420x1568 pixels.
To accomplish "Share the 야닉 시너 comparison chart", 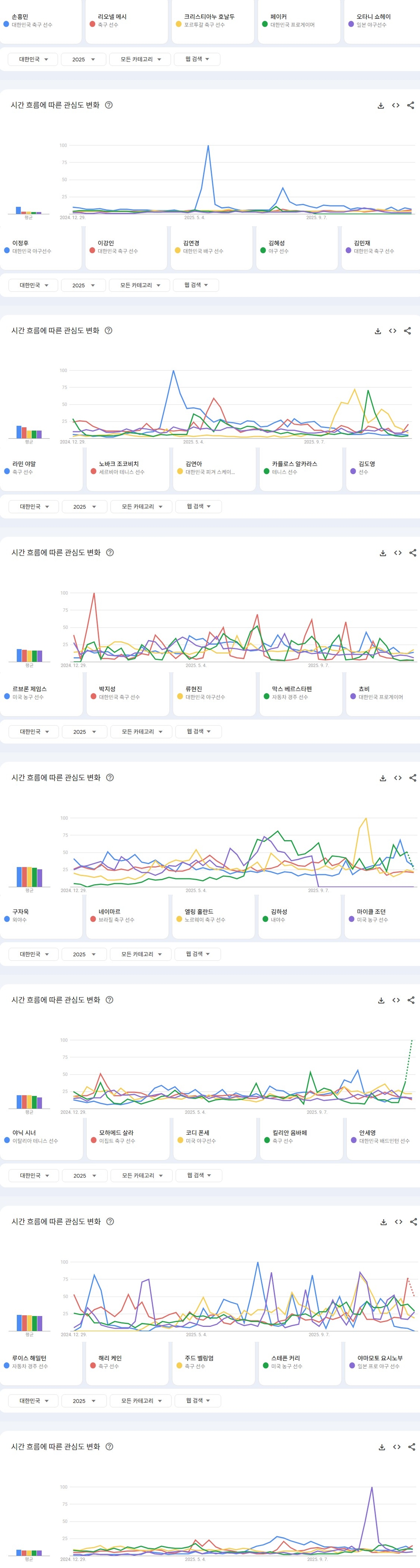I will click(x=413, y=1222).
